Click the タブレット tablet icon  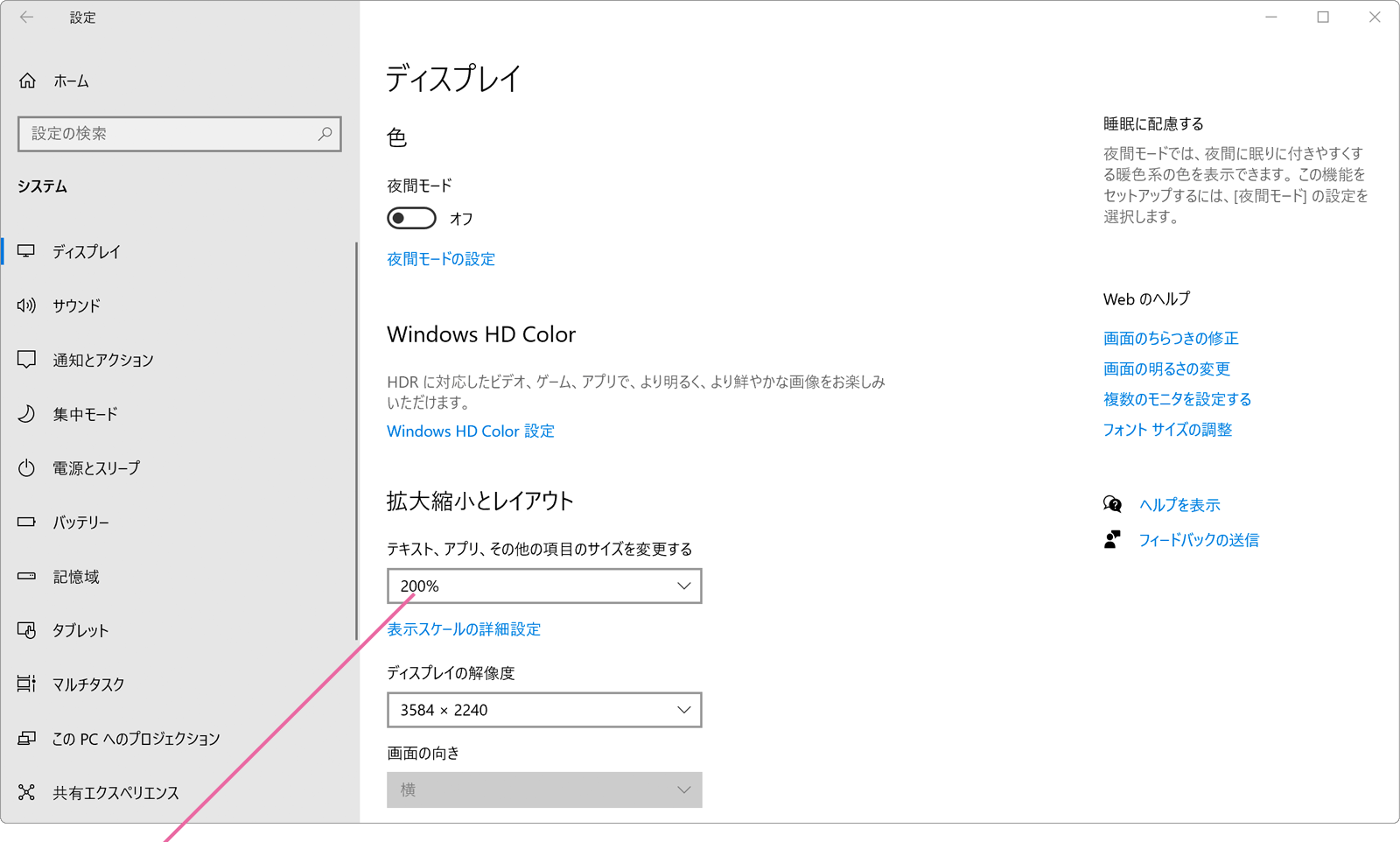[x=26, y=630]
